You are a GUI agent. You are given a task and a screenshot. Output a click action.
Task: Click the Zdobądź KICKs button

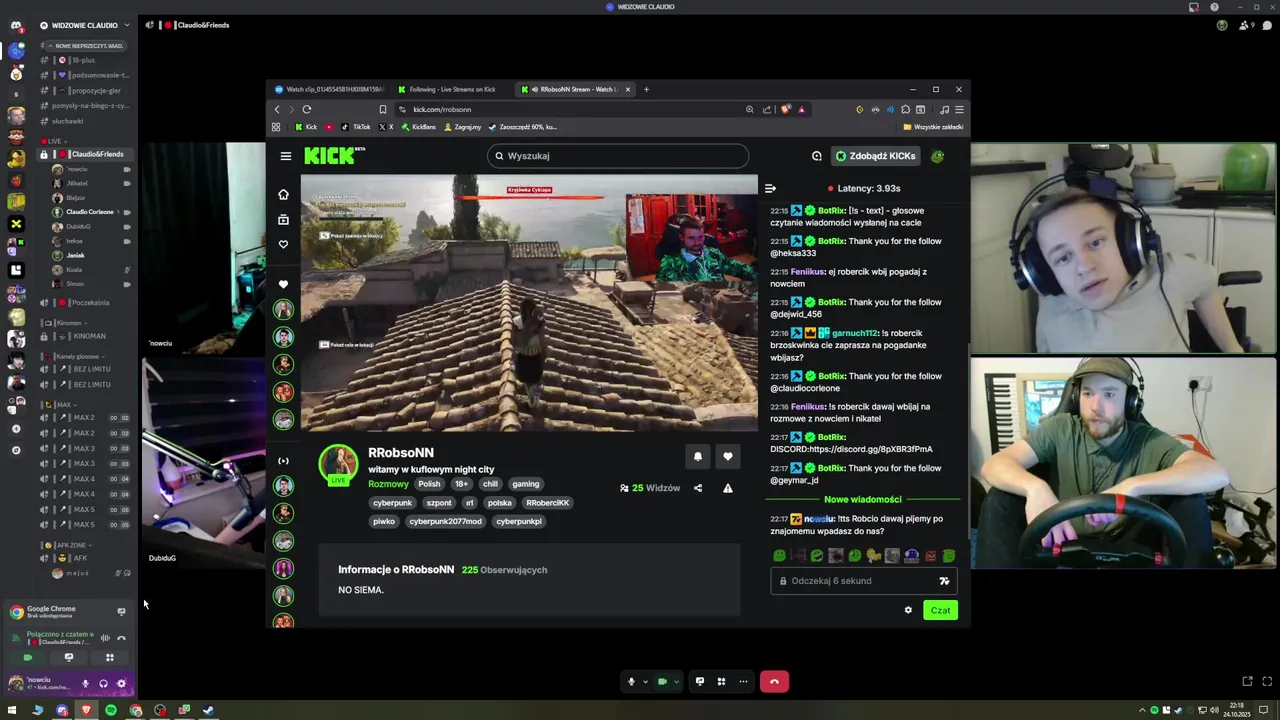coord(876,156)
